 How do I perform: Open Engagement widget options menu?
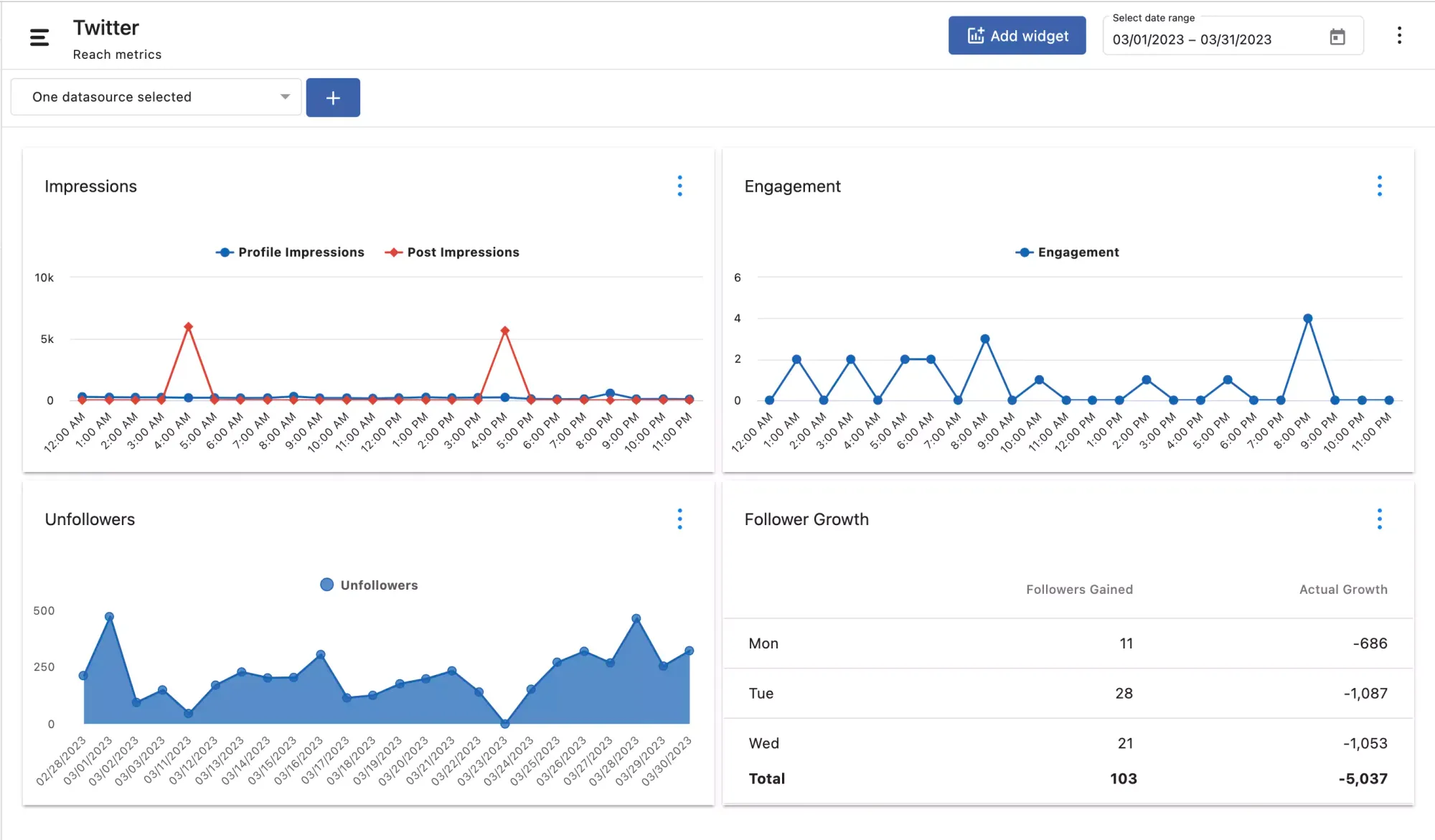tap(1379, 187)
